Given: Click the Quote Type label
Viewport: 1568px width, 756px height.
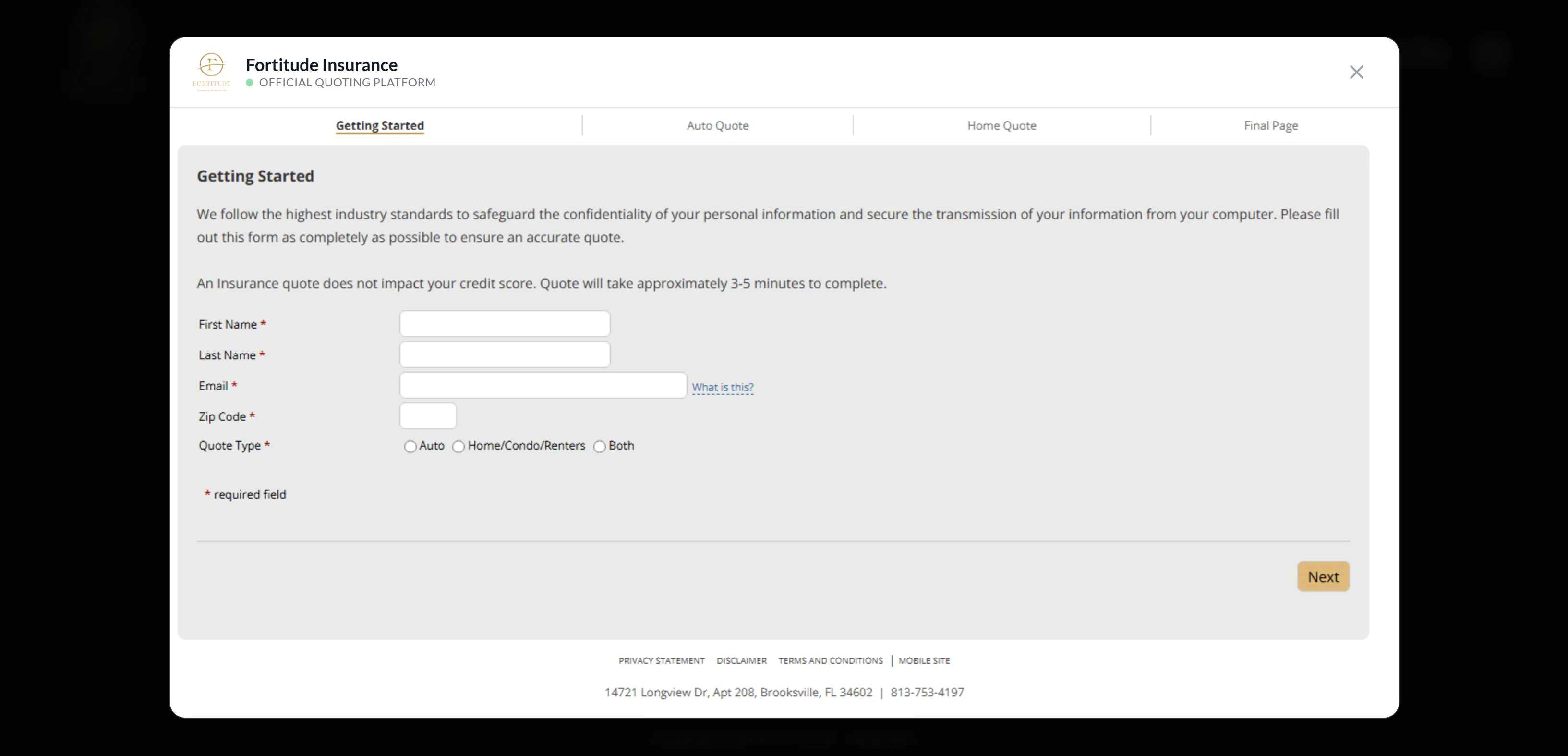Looking at the screenshot, I should [x=229, y=446].
